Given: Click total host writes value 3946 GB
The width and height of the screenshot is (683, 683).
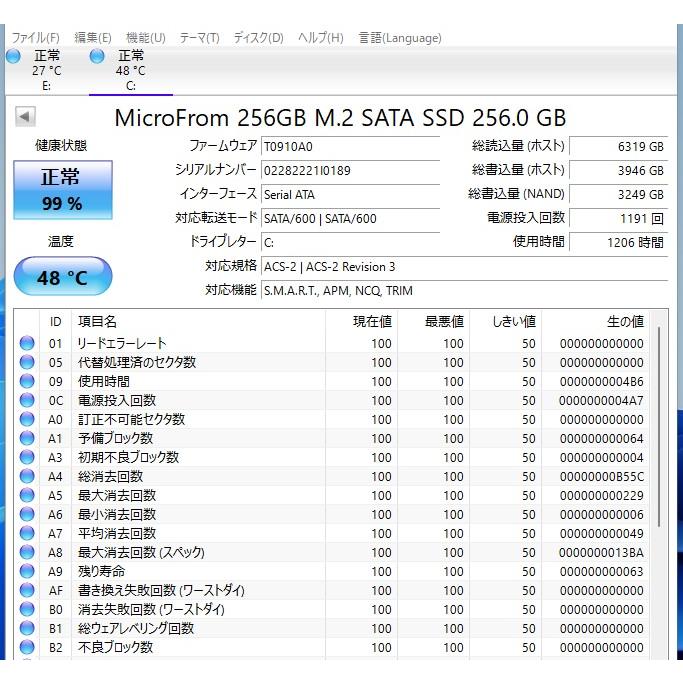Looking at the screenshot, I should 619,170.
